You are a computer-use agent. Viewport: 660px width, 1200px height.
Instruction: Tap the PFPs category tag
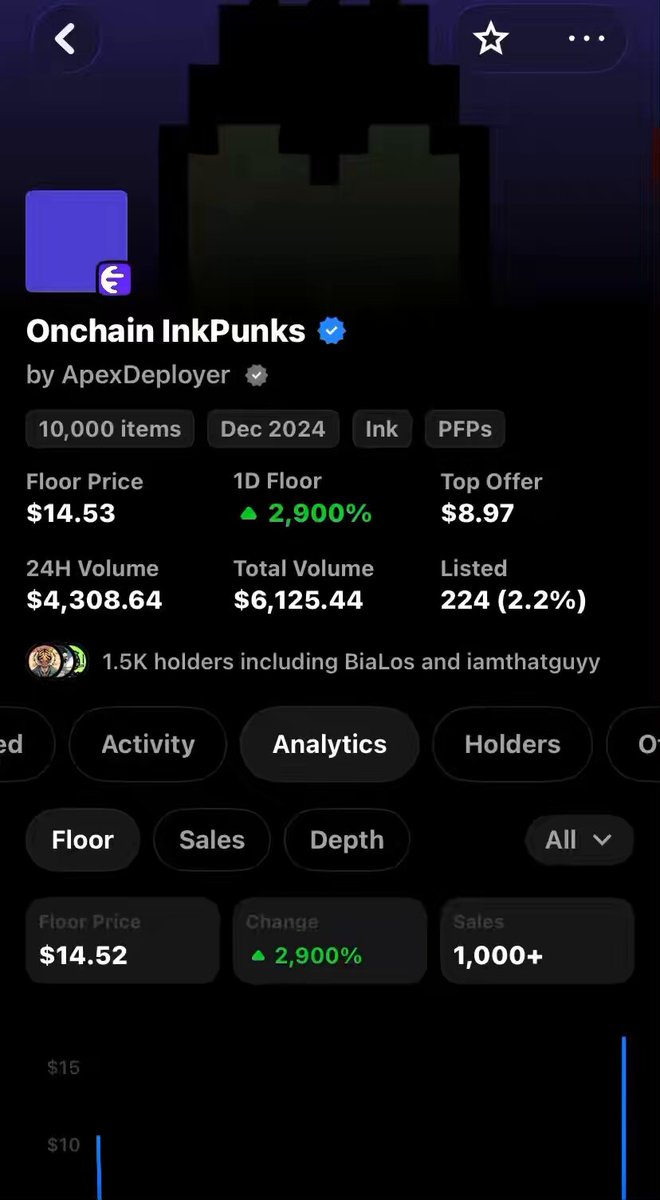click(465, 429)
